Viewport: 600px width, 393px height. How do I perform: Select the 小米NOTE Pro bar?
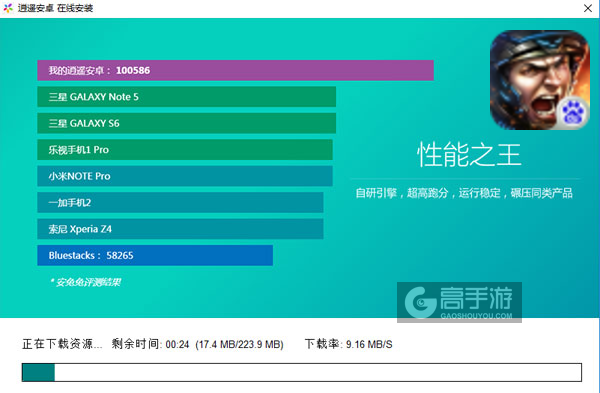(x=185, y=176)
